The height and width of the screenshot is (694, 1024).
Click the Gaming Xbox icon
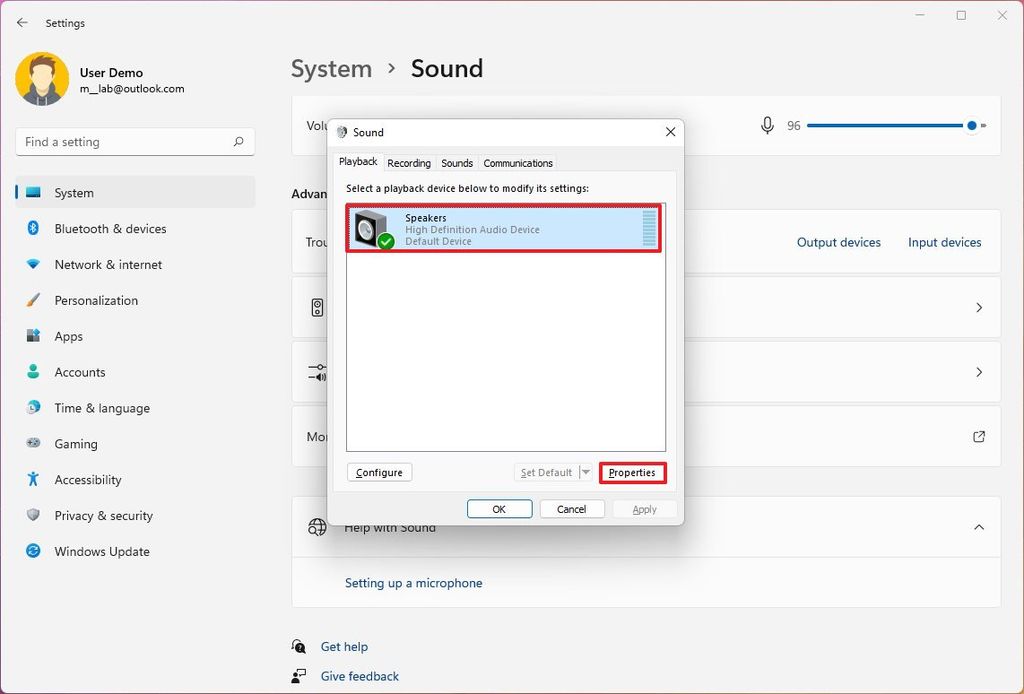coord(36,444)
